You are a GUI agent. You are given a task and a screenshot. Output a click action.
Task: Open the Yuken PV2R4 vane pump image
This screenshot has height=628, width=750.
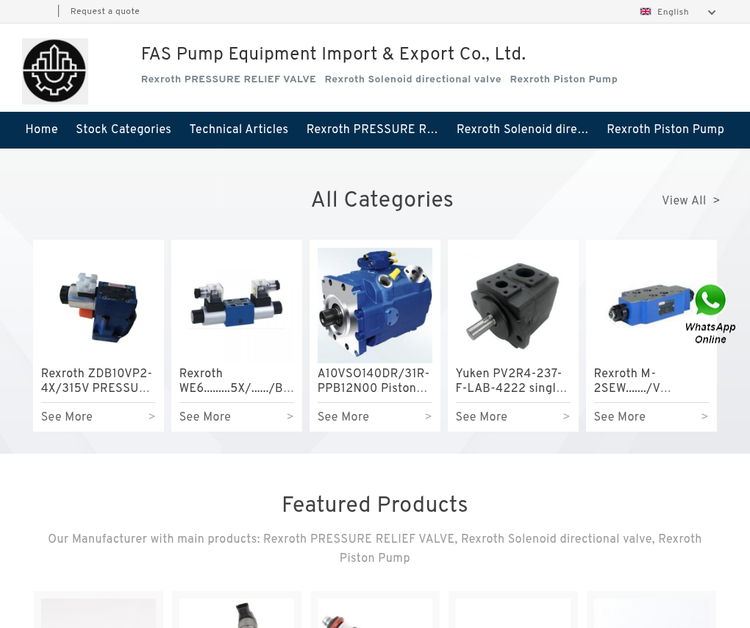(513, 306)
